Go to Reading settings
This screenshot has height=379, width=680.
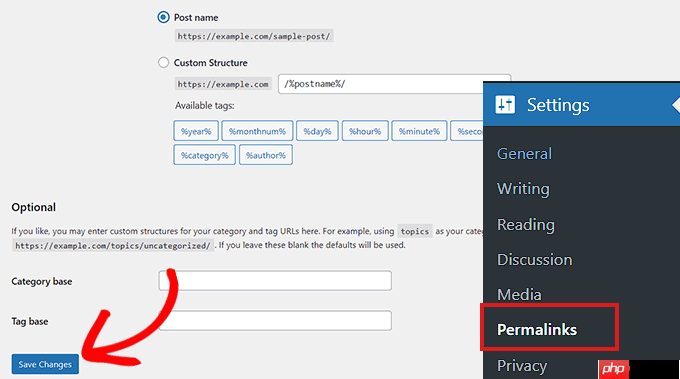pos(526,224)
